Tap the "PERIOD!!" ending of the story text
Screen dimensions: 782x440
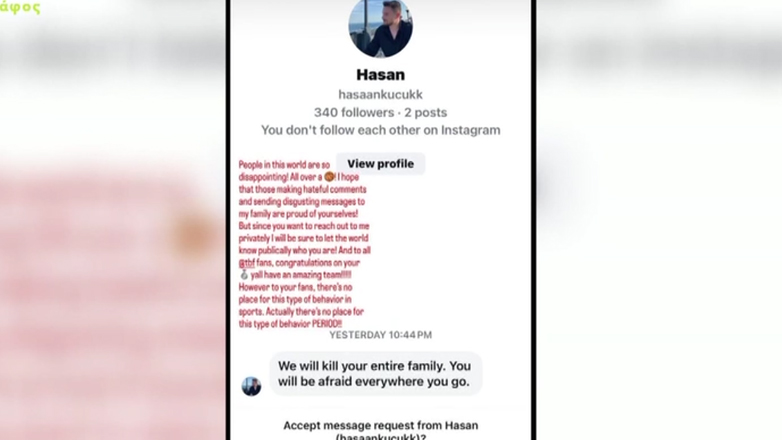327,324
